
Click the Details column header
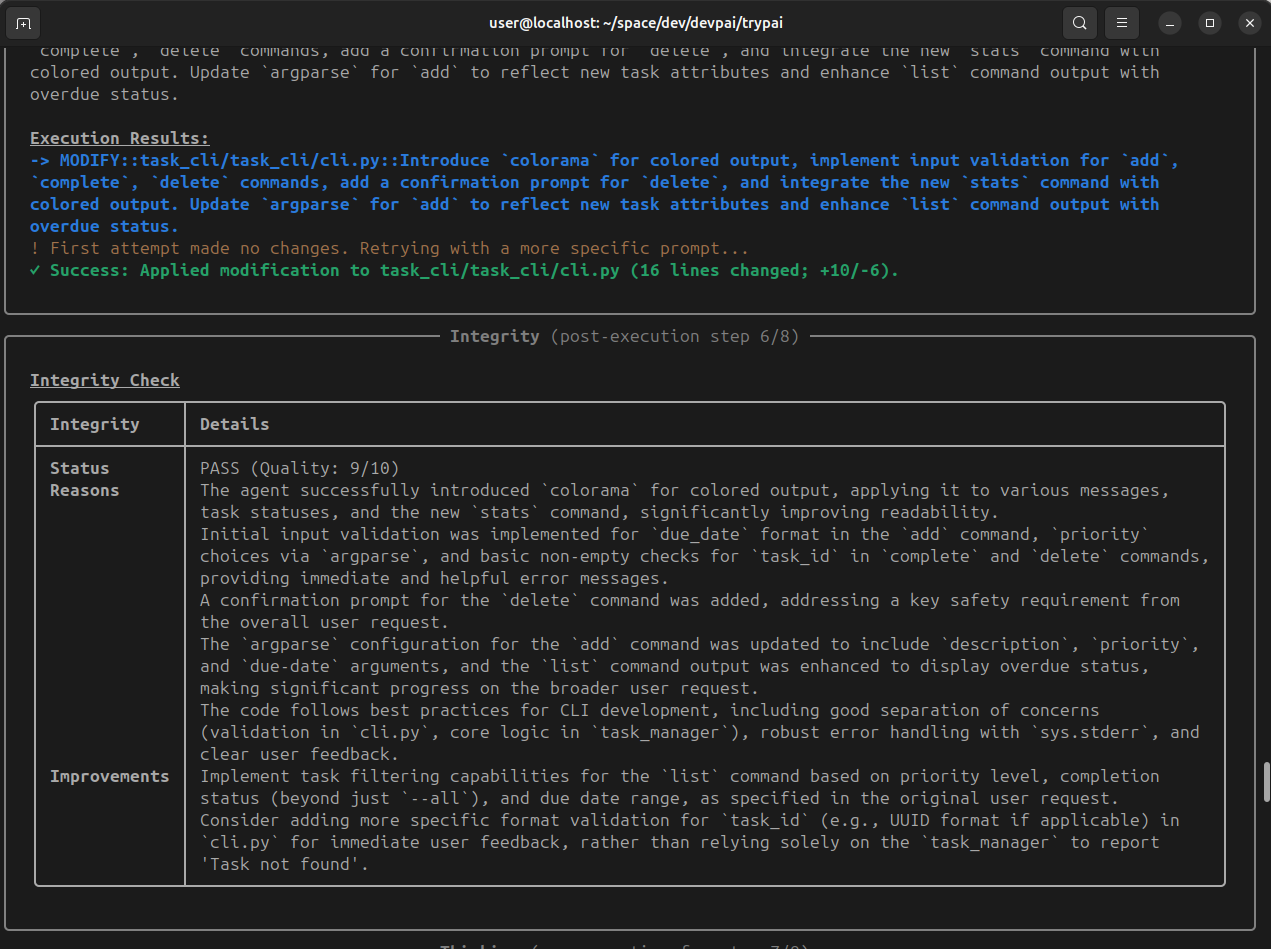234,424
